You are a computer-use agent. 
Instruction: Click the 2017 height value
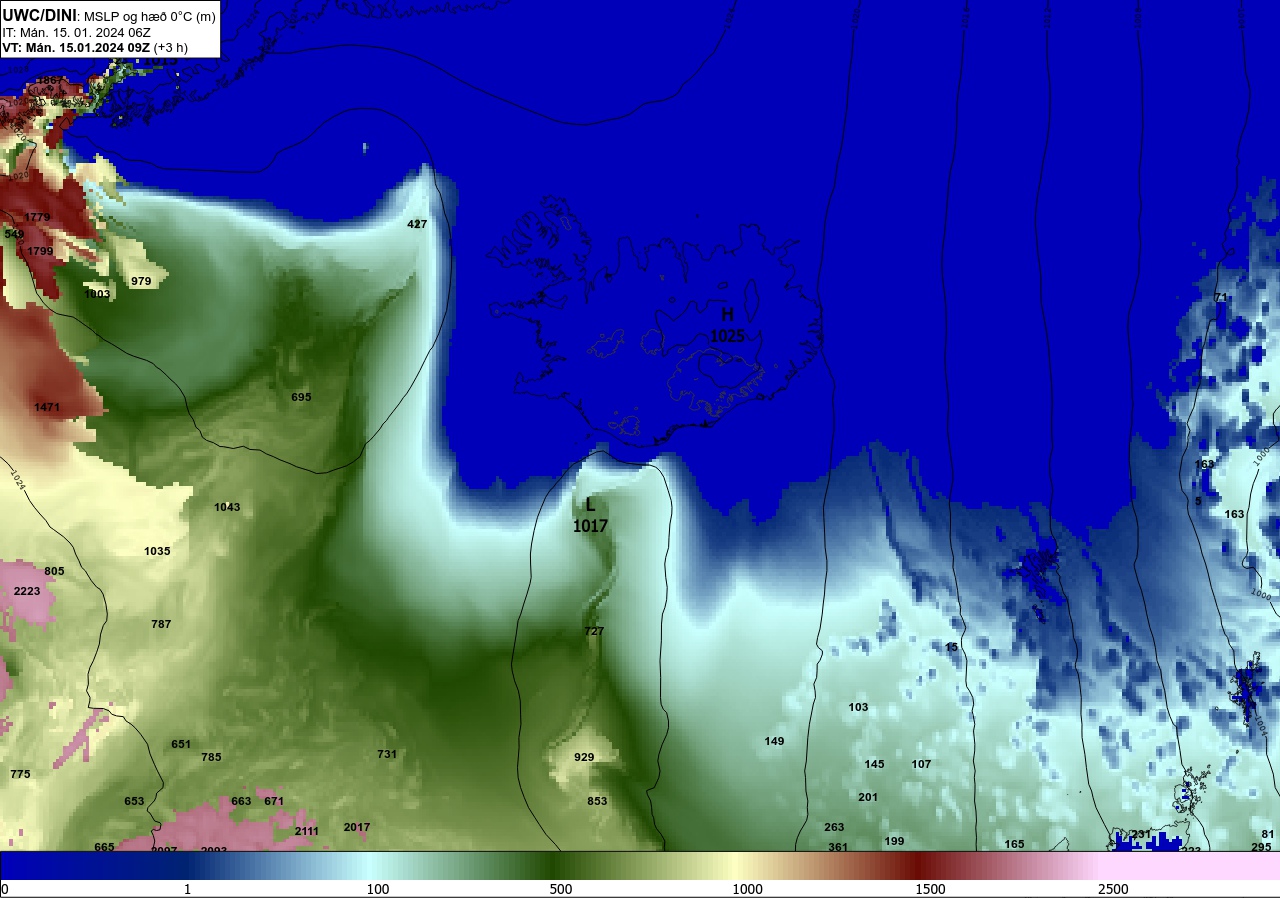point(357,827)
